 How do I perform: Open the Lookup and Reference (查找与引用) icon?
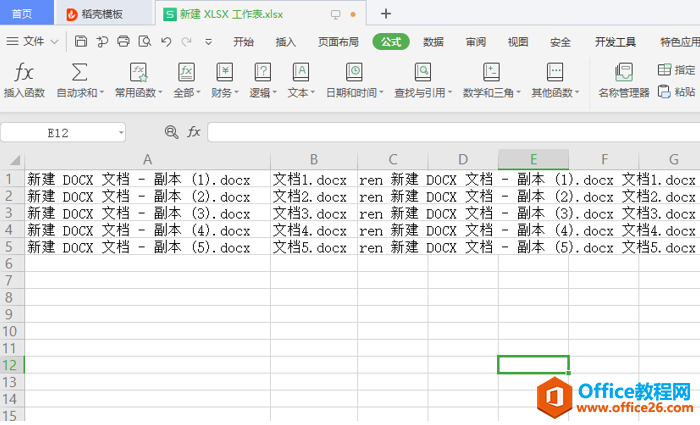423,72
